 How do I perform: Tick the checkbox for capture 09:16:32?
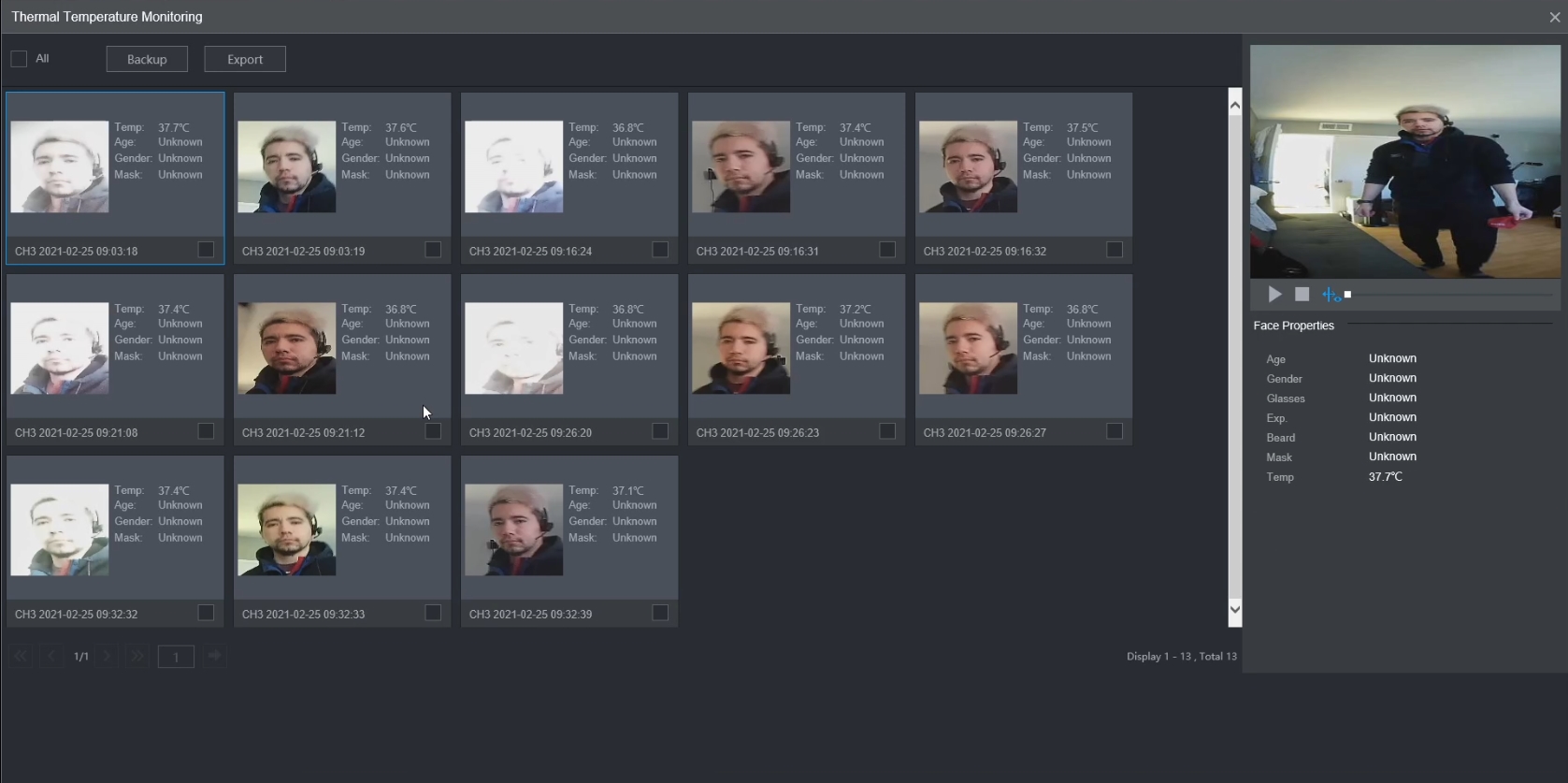[x=1115, y=250]
